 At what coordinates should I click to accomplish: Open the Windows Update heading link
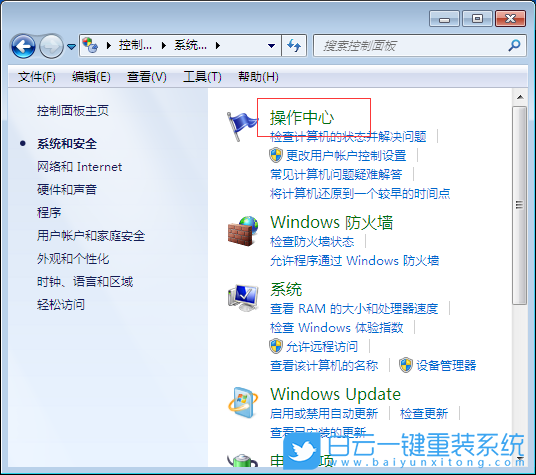pyautogui.click(x=335, y=394)
